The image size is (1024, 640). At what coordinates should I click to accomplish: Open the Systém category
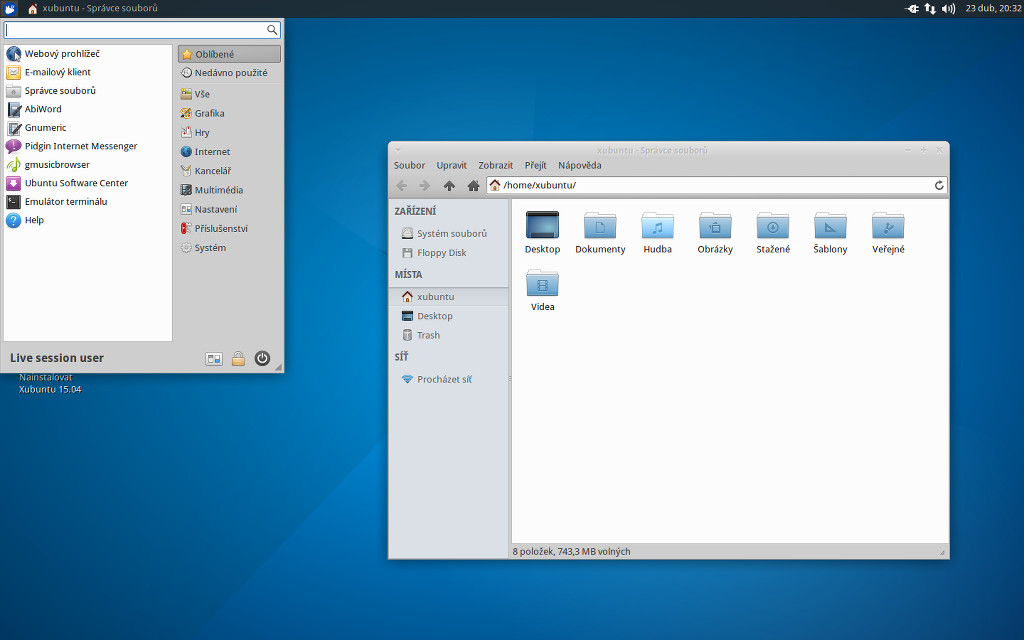(229, 248)
